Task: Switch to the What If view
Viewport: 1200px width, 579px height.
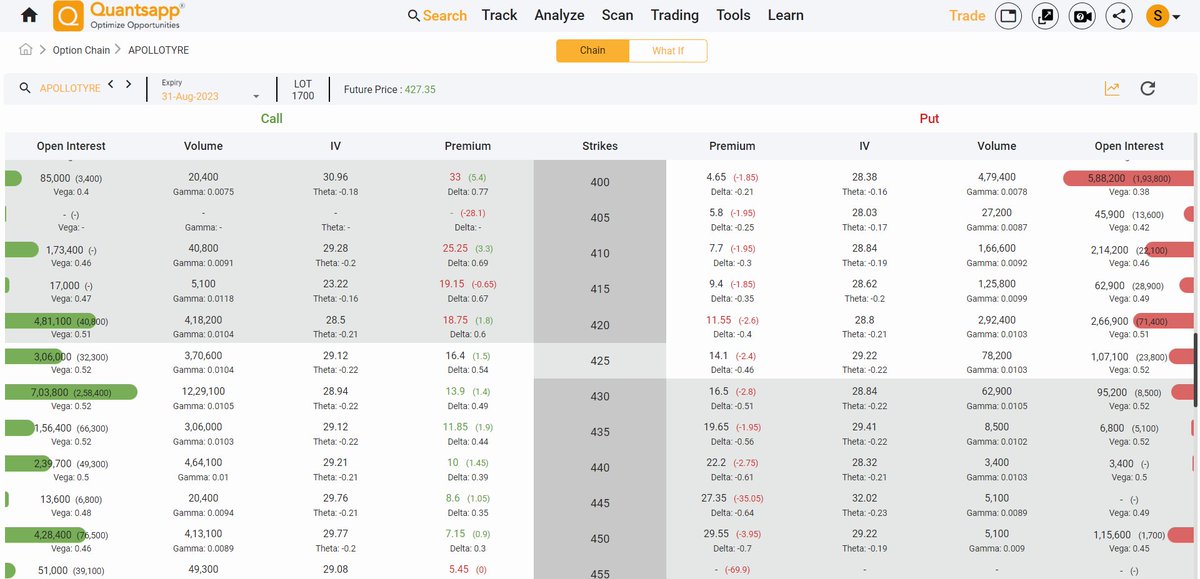Action: [x=668, y=51]
